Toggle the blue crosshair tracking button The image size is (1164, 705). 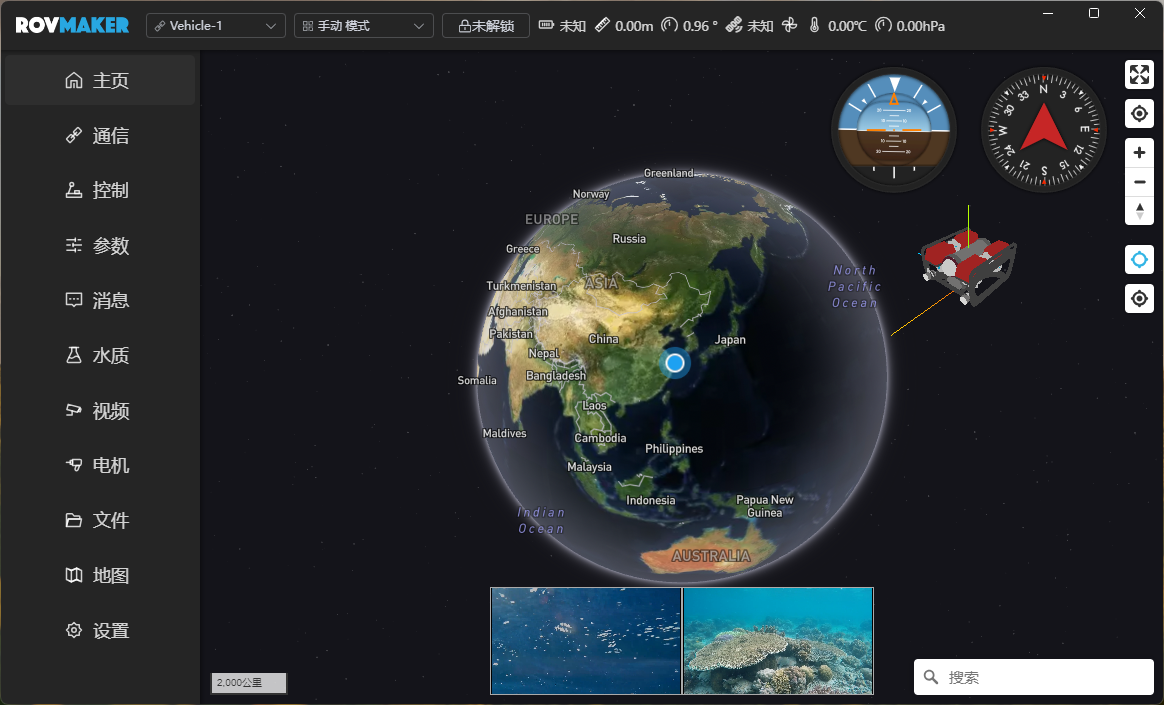coord(1139,260)
